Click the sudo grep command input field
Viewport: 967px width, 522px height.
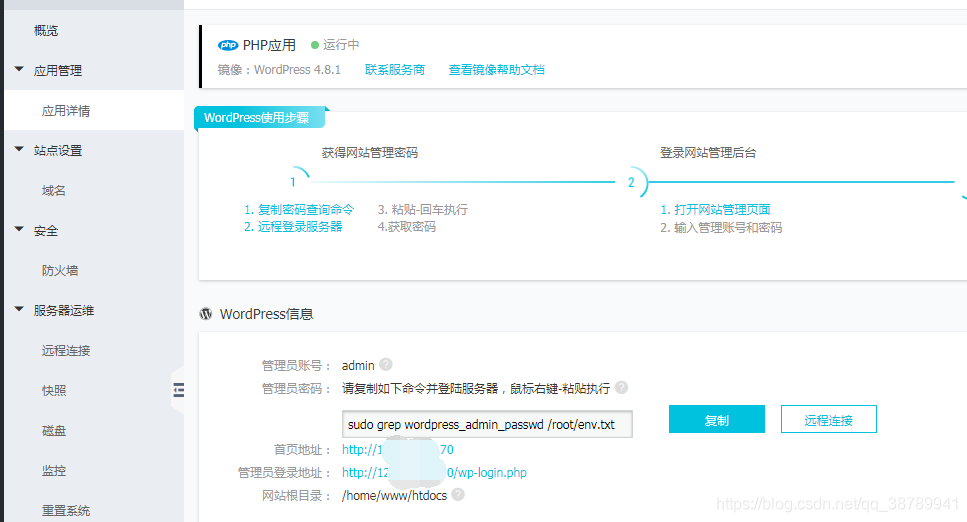[487, 425]
